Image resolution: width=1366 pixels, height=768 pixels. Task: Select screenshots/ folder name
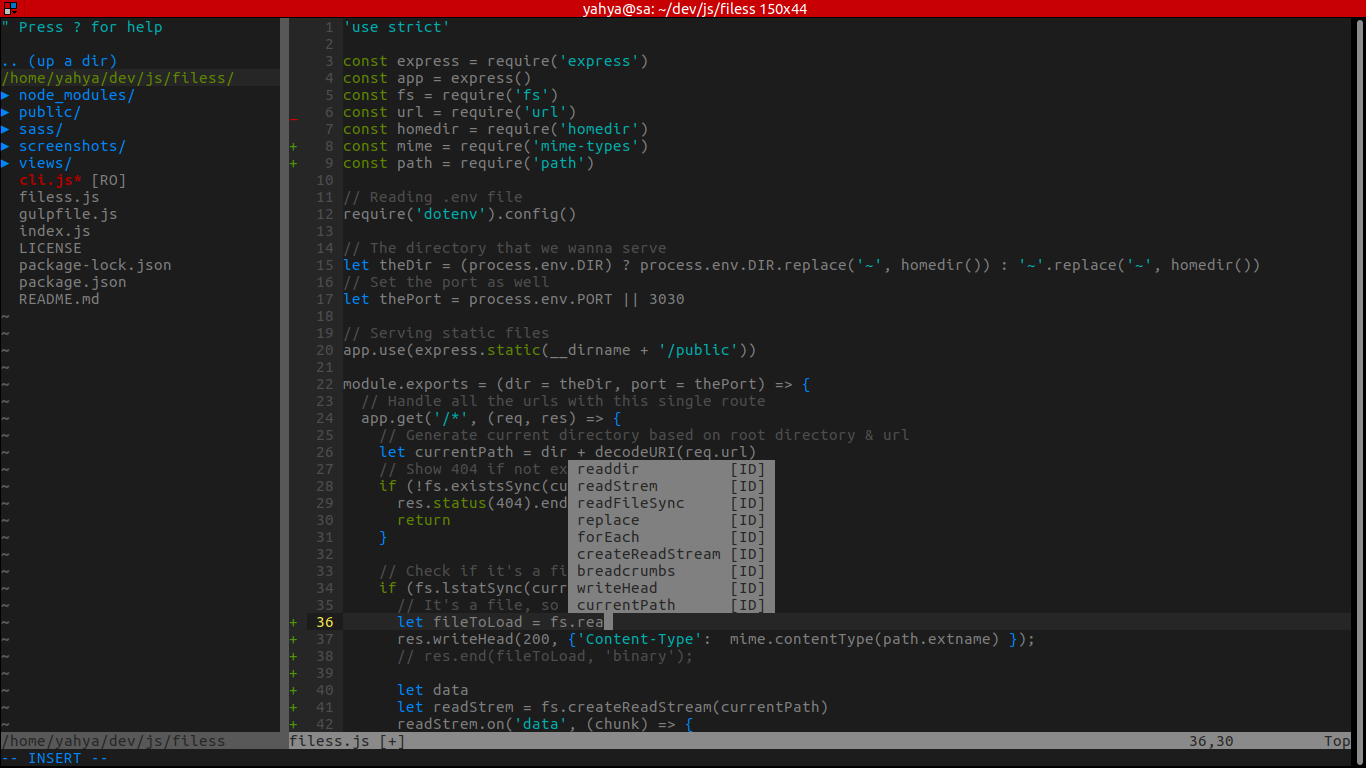click(73, 146)
